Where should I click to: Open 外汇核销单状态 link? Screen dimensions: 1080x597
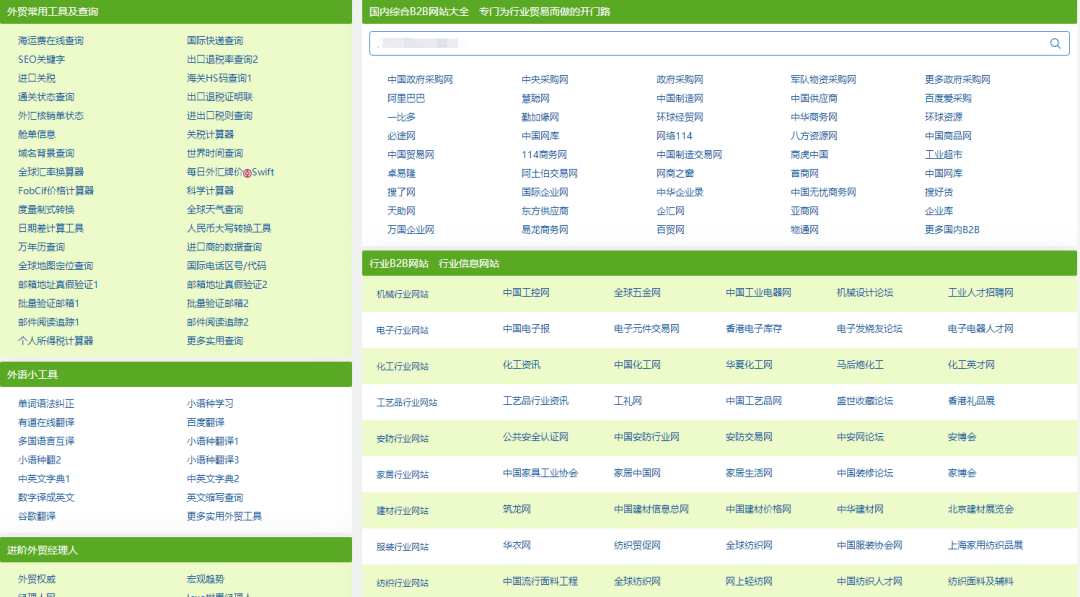51,116
